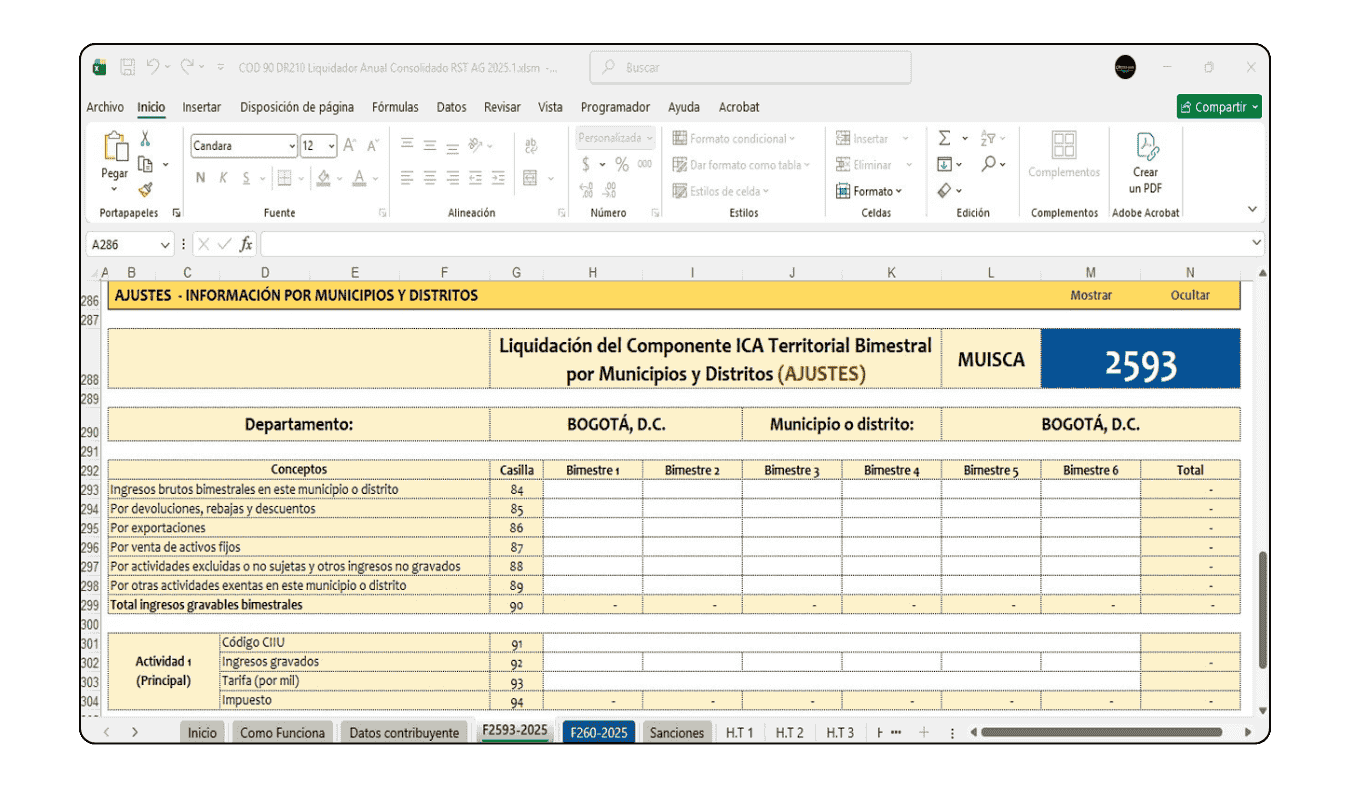The height and width of the screenshot is (788, 1350).
Task: Toggle italic (K) formatting
Action: click(x=223, y=177)
